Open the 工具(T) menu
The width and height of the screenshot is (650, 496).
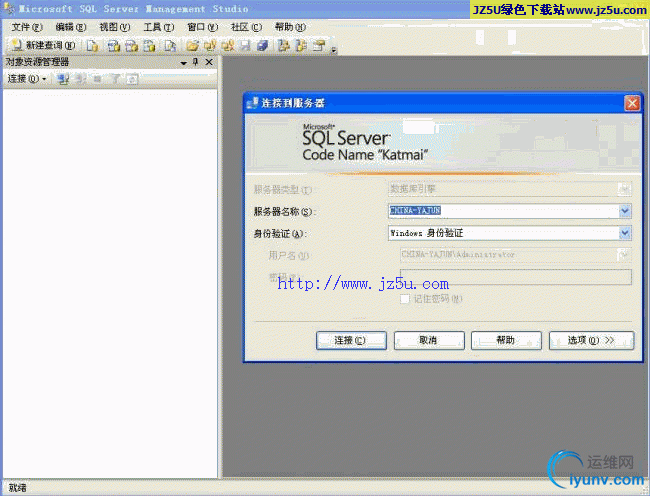tap(158, 27)
